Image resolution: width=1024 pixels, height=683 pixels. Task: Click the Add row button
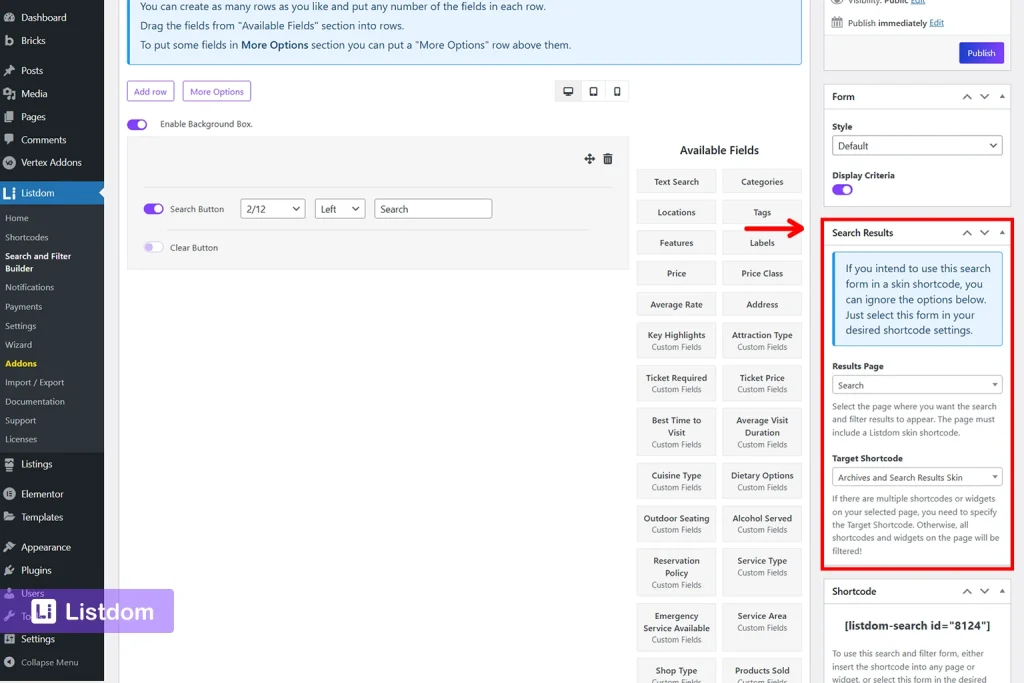(x=150, y=90)
